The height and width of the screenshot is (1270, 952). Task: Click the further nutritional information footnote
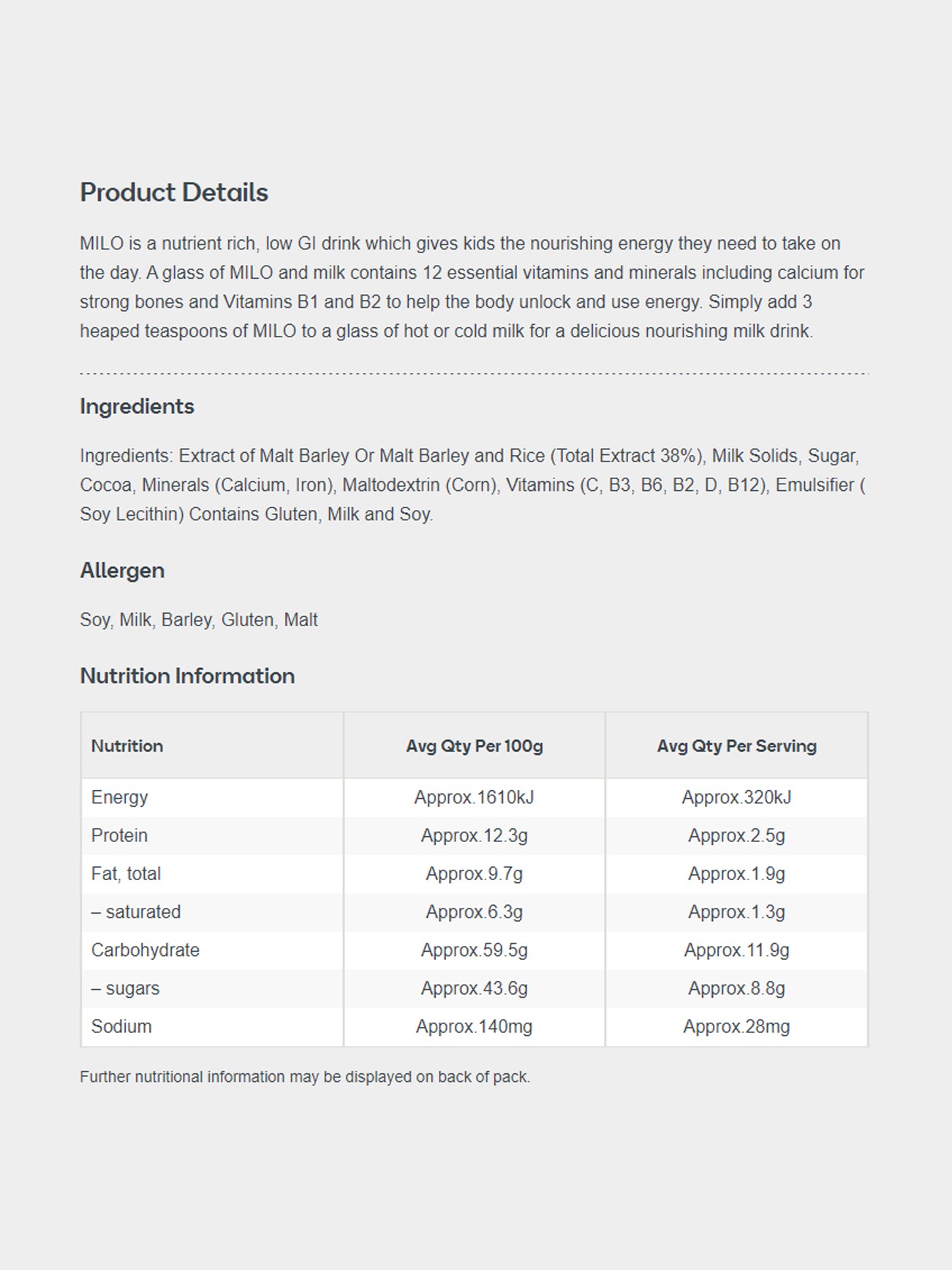click(304, 1077)
